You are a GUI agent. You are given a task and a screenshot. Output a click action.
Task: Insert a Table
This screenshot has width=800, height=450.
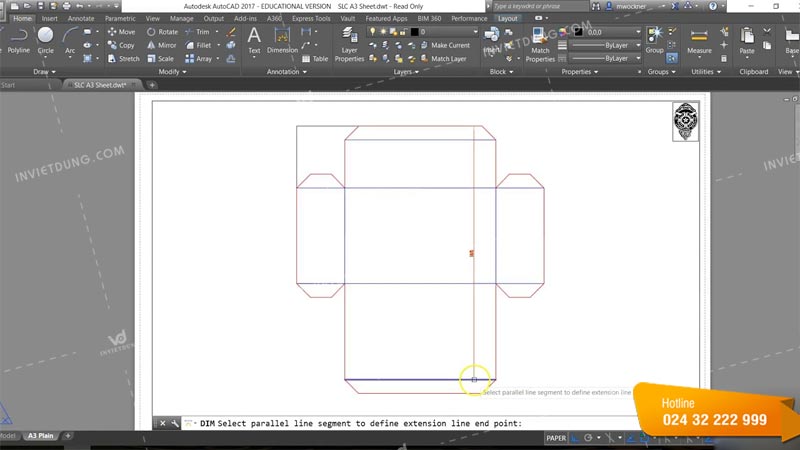tap(315, 59)
